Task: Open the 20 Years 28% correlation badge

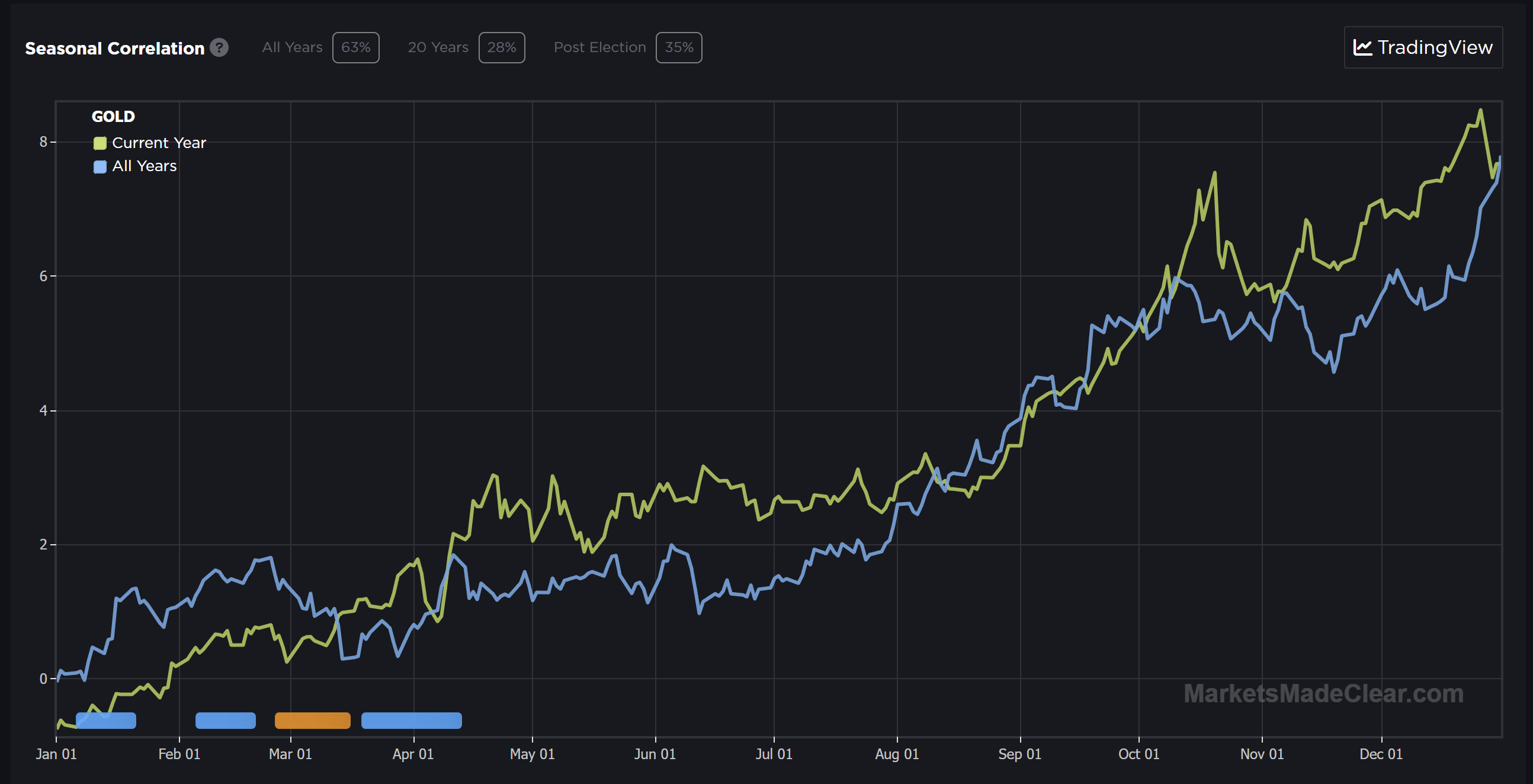Action: (502, 47)
